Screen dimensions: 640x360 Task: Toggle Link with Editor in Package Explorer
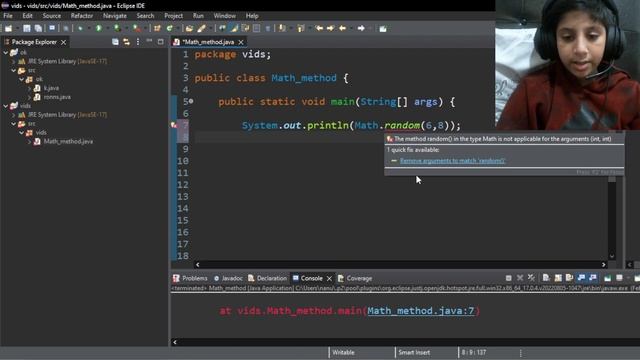point(127,42)
